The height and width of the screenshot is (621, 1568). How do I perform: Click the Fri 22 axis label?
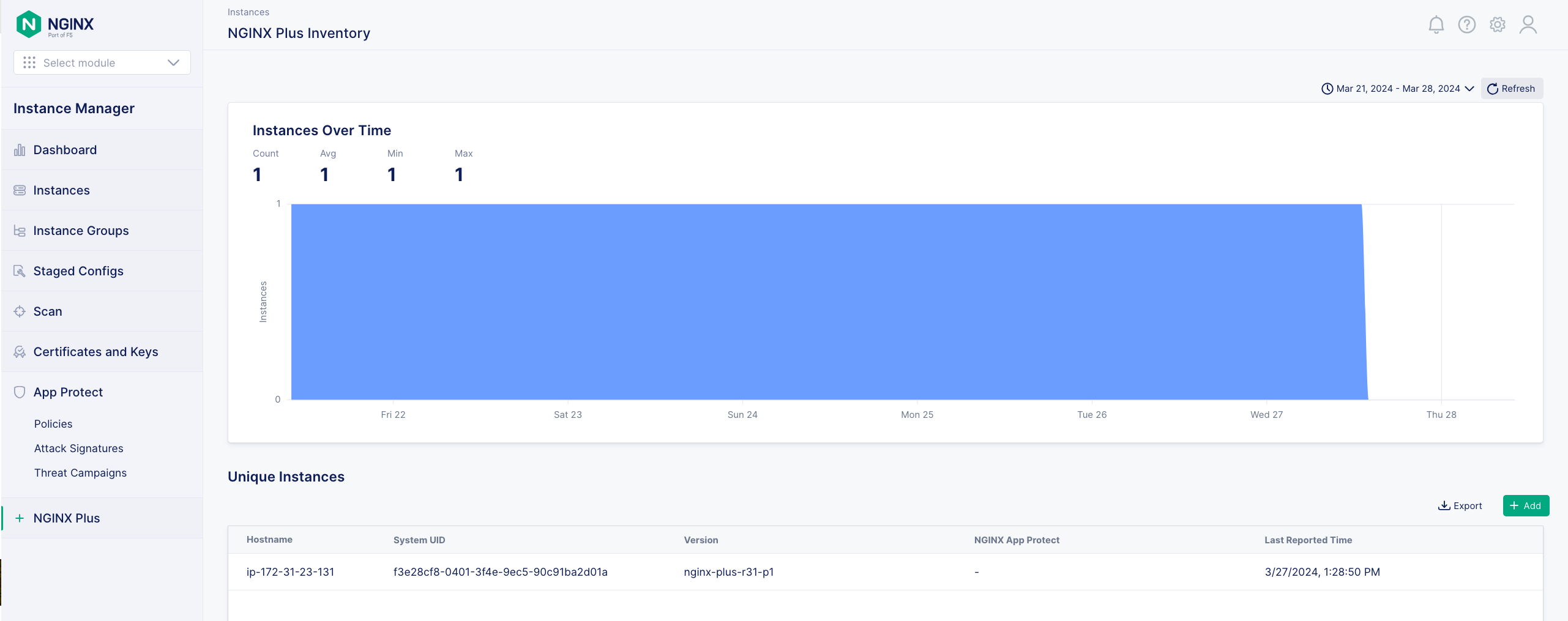393,415
